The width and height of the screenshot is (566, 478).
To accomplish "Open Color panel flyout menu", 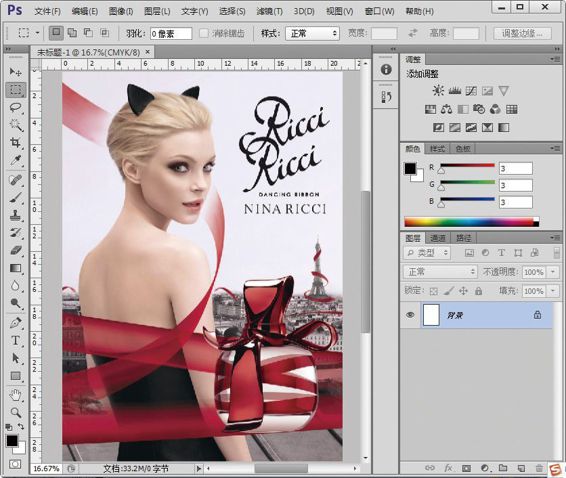I will (555, 148).
